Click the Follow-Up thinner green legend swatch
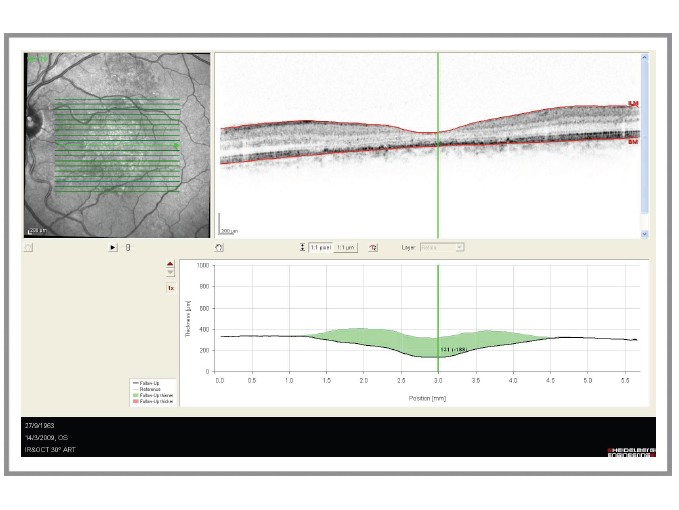The height and width of the screenshot is (510, 679). (136, 396)
